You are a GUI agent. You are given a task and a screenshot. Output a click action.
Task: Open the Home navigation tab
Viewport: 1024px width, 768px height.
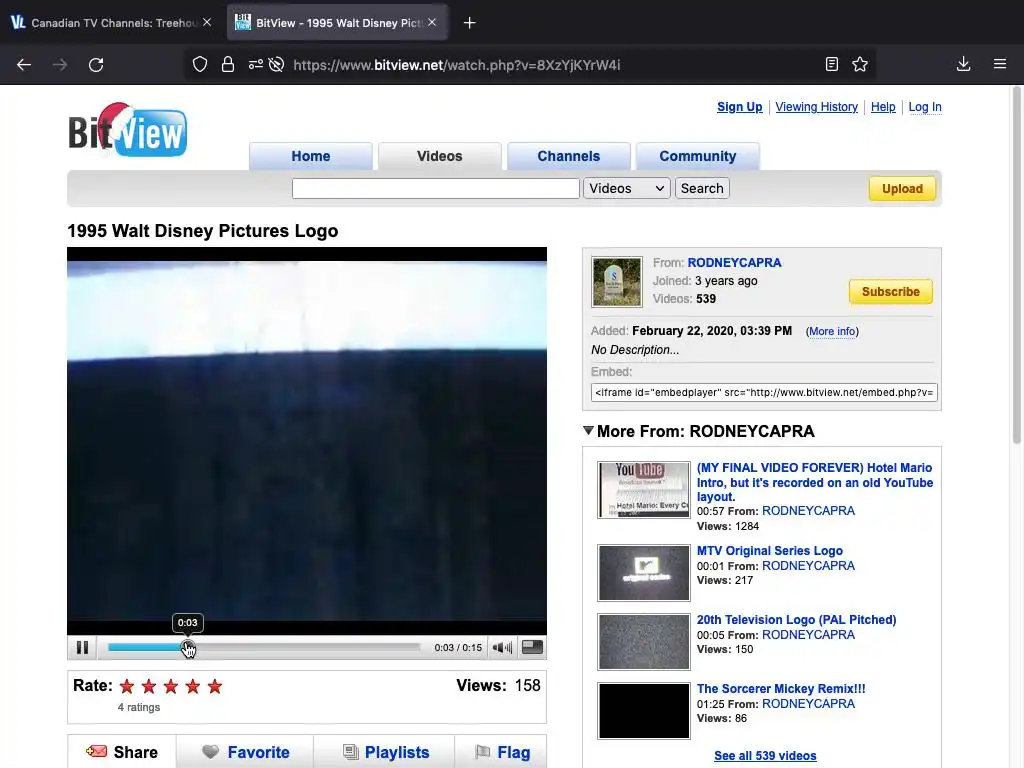[x=311, y=156]
